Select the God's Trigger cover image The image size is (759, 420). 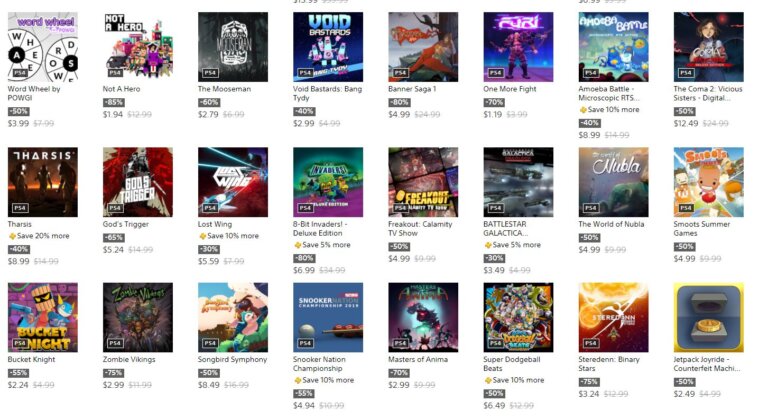coord(138,182)
